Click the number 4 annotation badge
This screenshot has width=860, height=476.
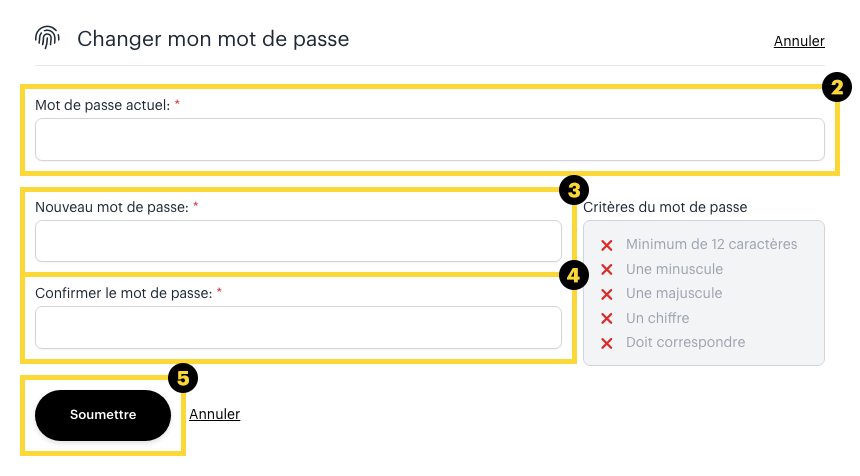pos(573,275)
